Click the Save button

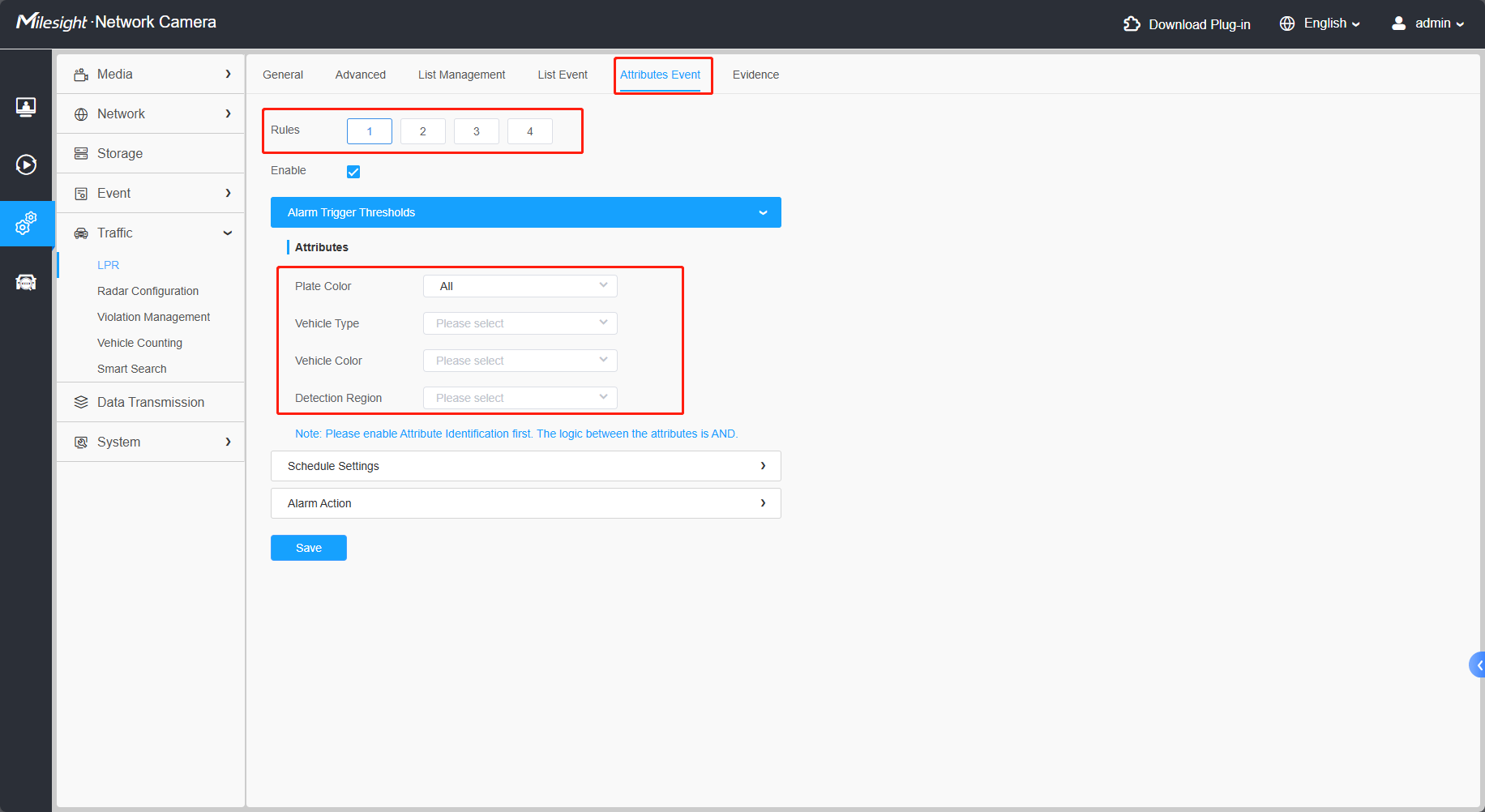(309, 548)
